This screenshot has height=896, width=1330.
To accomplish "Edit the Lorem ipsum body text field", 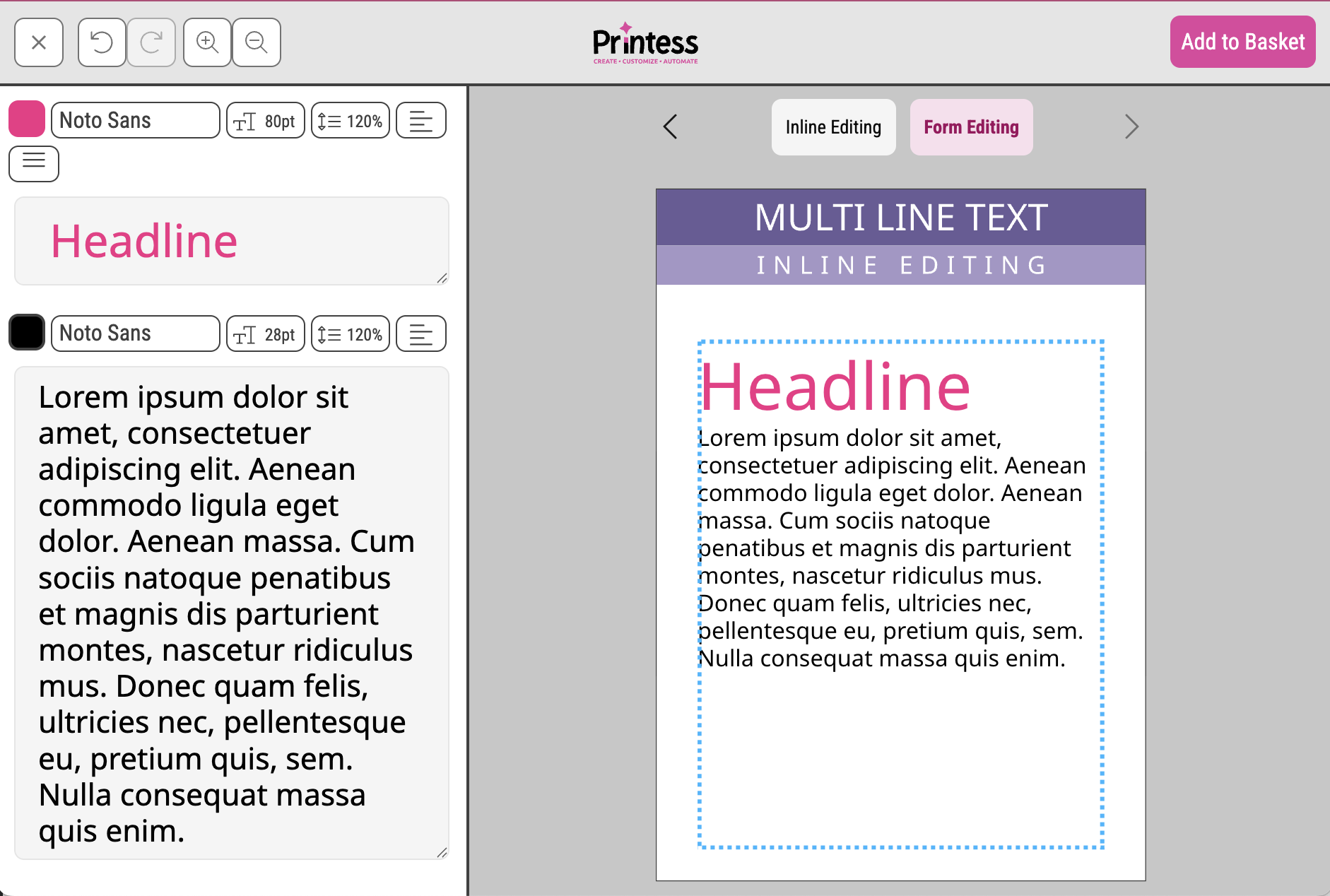I will click(x=232, y=613).
